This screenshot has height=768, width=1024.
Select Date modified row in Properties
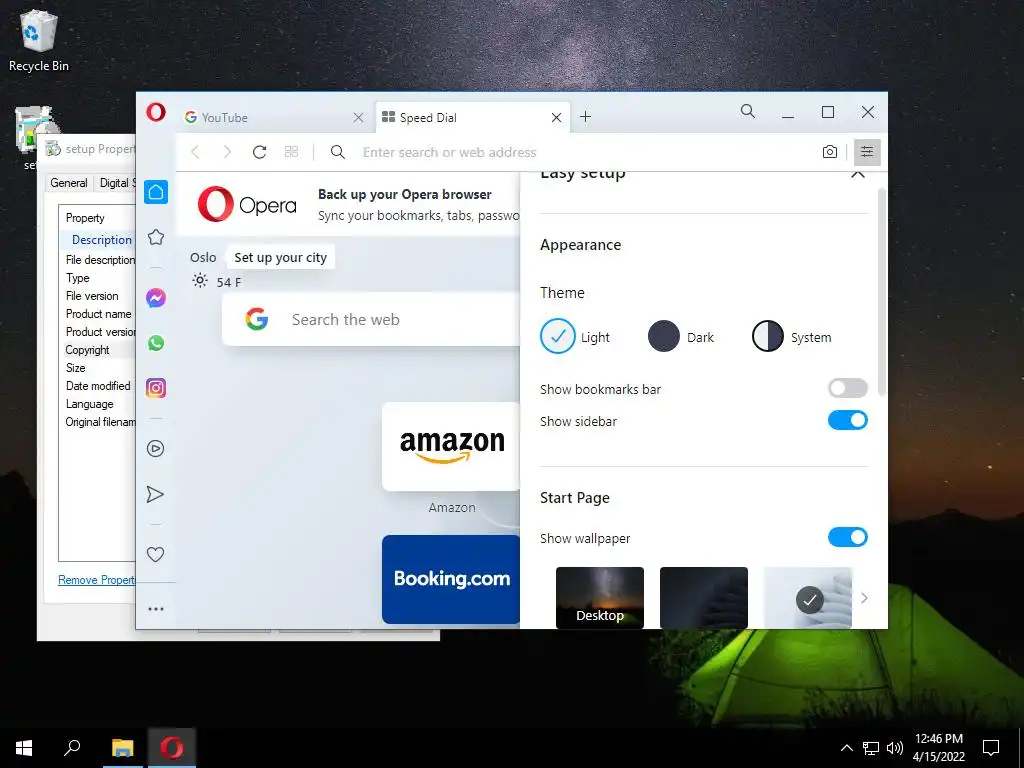pyautogui.click(x=98, y=386)
